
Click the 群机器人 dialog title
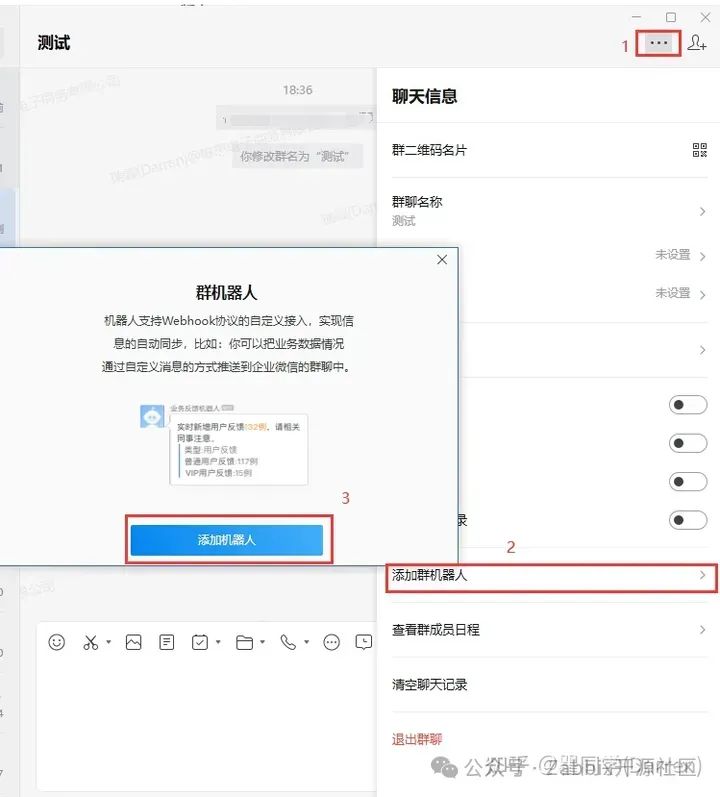pos(226,293)
